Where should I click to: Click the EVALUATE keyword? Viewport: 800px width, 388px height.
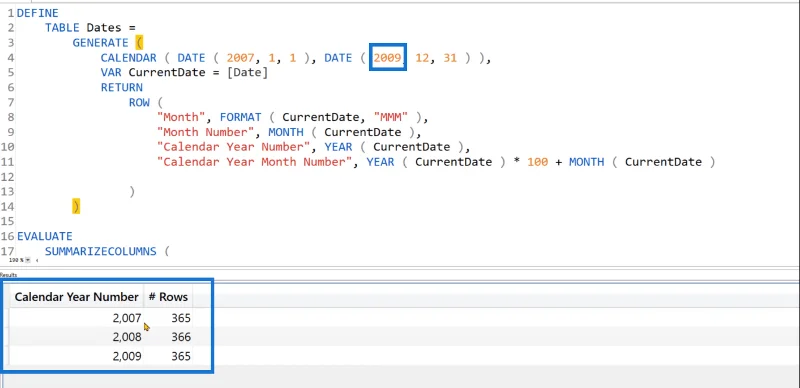(45, 236)
